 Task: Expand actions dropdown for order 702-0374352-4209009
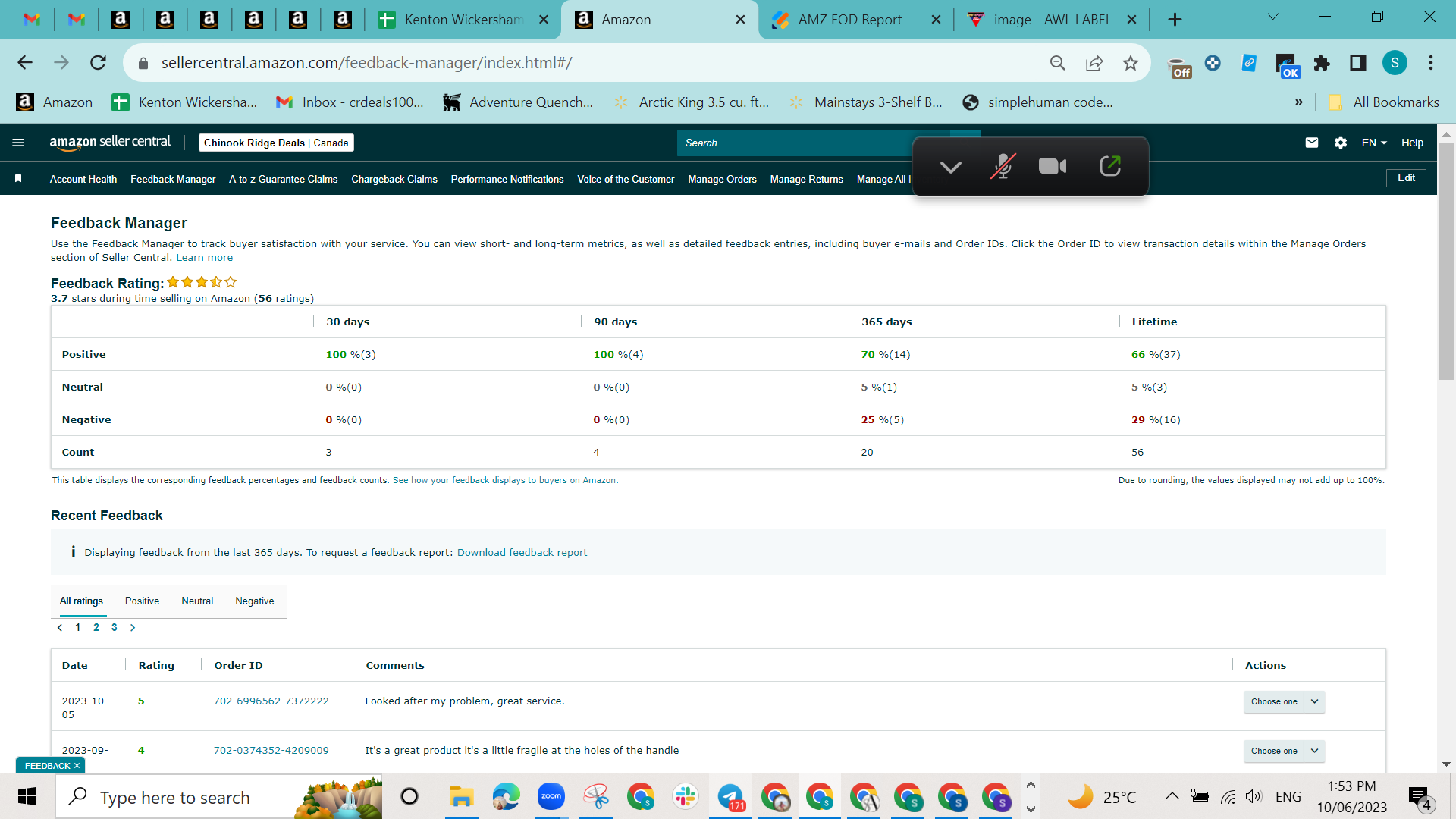coord(1315,751)
